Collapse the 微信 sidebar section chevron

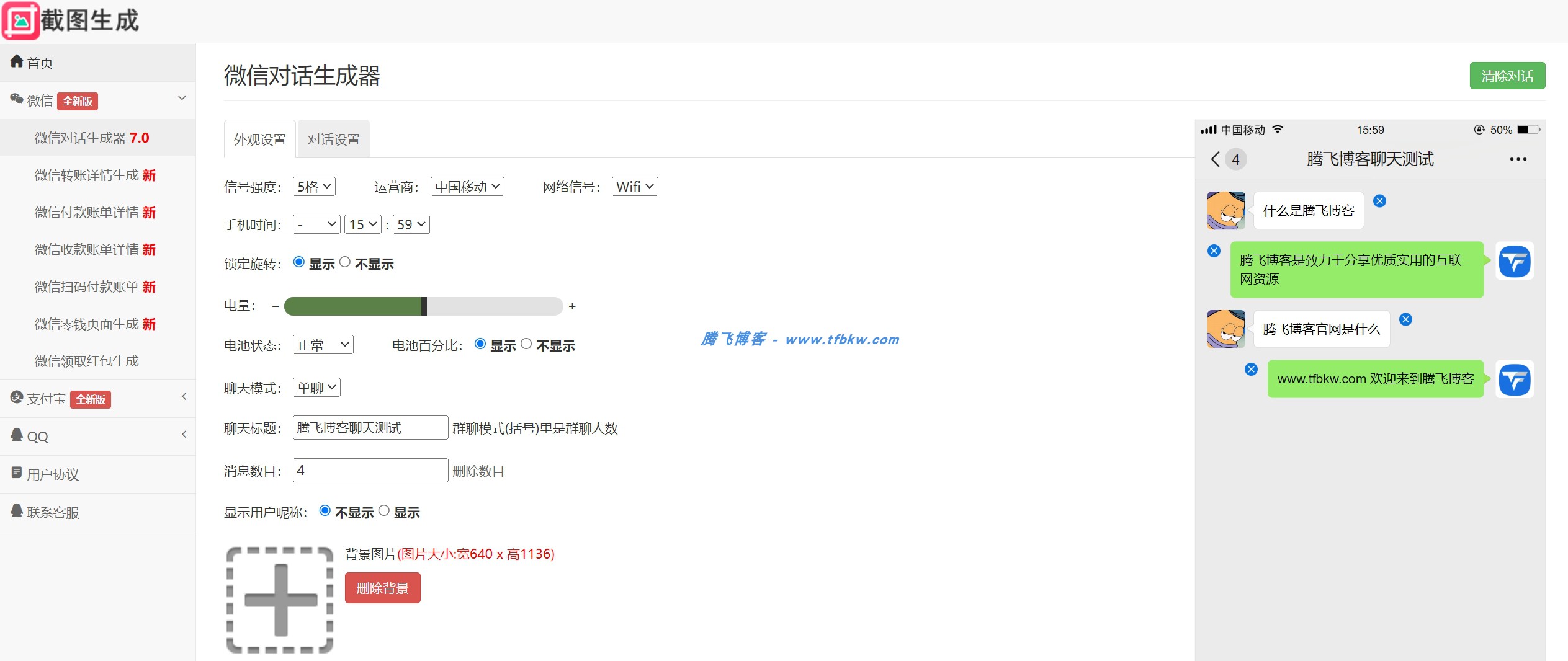coord(182,99)
